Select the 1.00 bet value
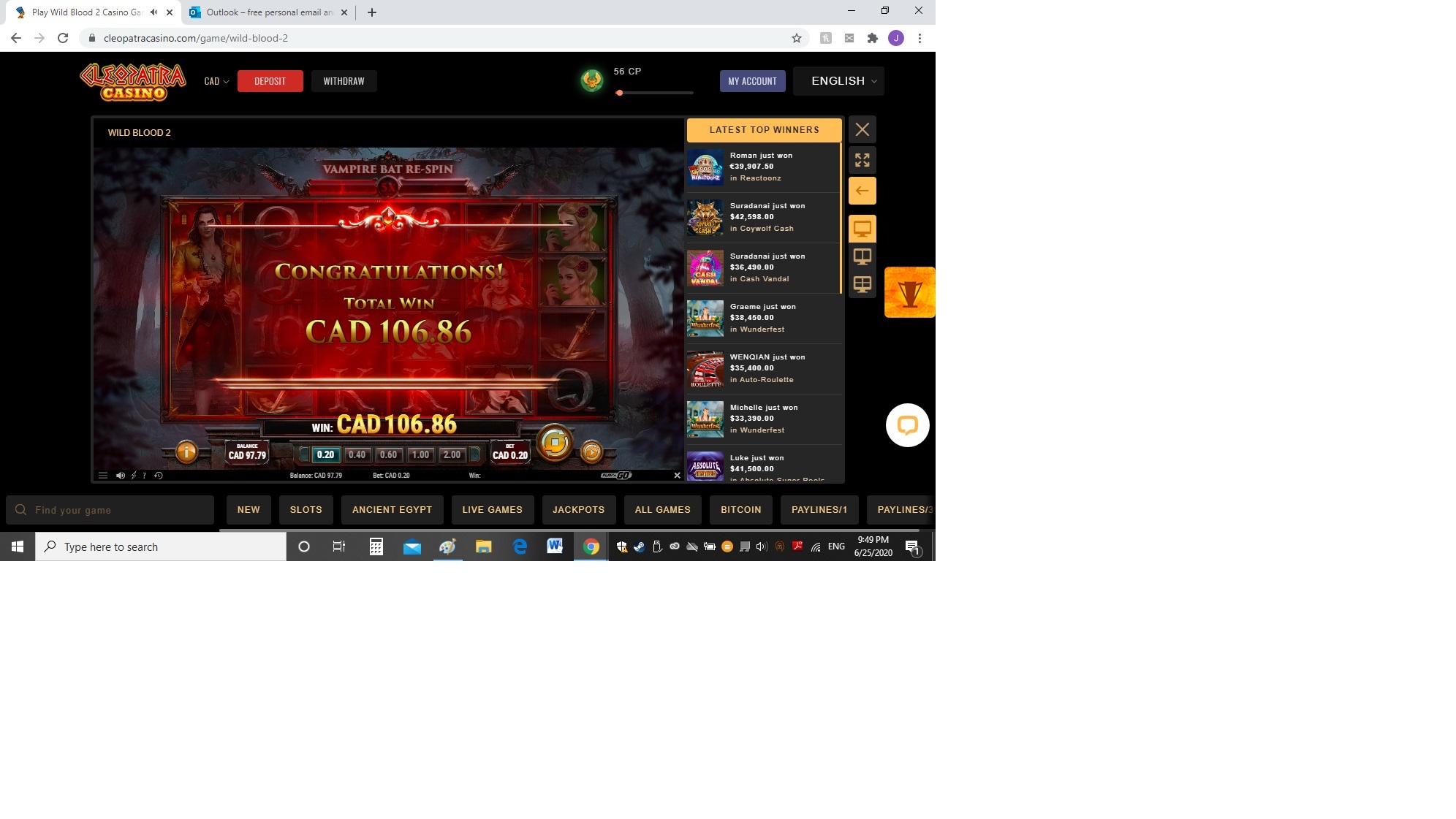The width and height of the screenshot is (1456, 819). pos(420,454)
